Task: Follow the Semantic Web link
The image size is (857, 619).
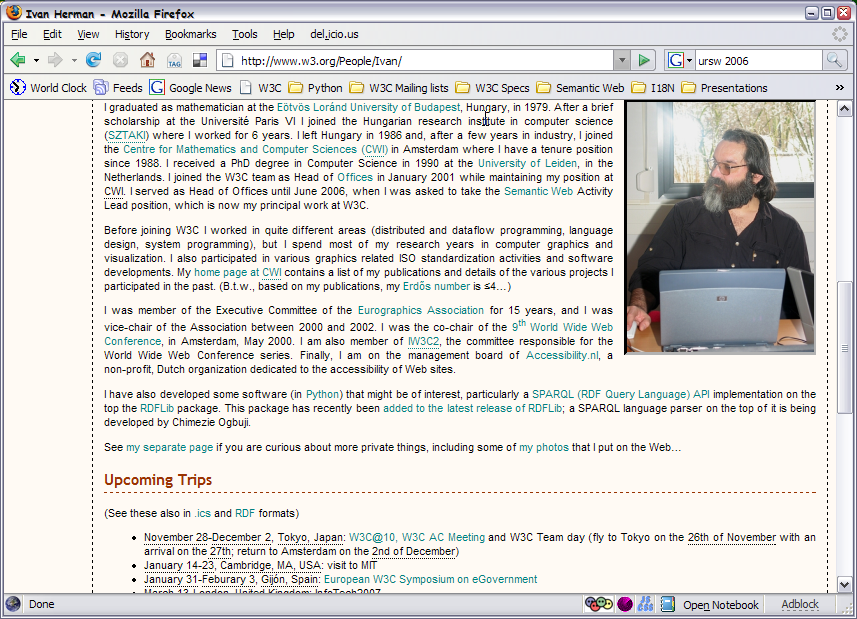Action: coord(541,190)
